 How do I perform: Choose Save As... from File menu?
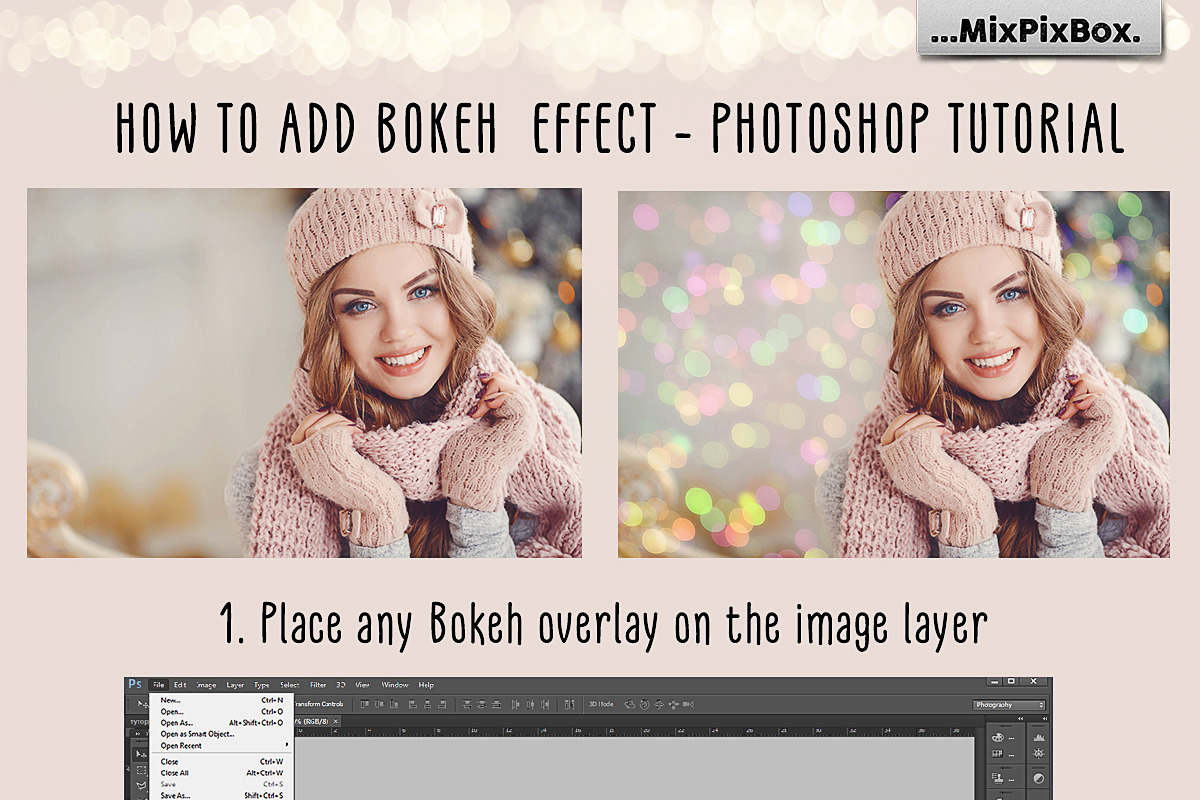pos(221,796)
